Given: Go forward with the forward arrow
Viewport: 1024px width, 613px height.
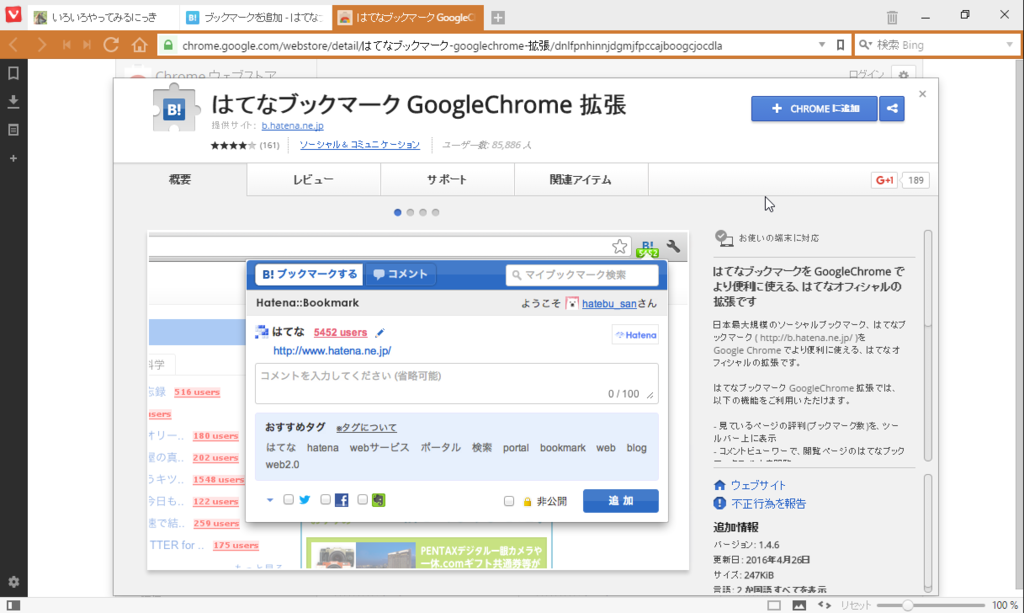Looking at the screenshot, I should 42,45.
